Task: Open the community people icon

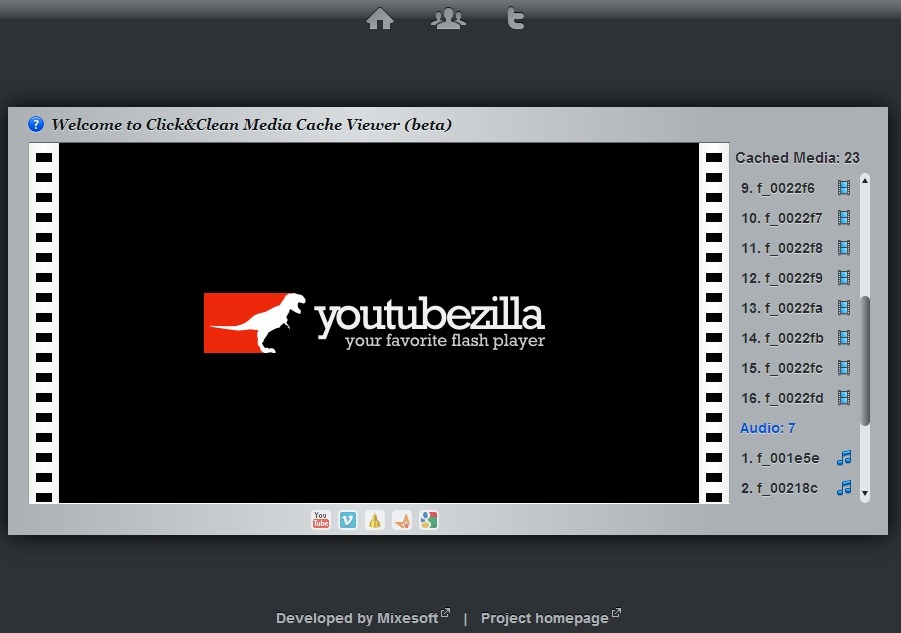Action: coord(448,19)
